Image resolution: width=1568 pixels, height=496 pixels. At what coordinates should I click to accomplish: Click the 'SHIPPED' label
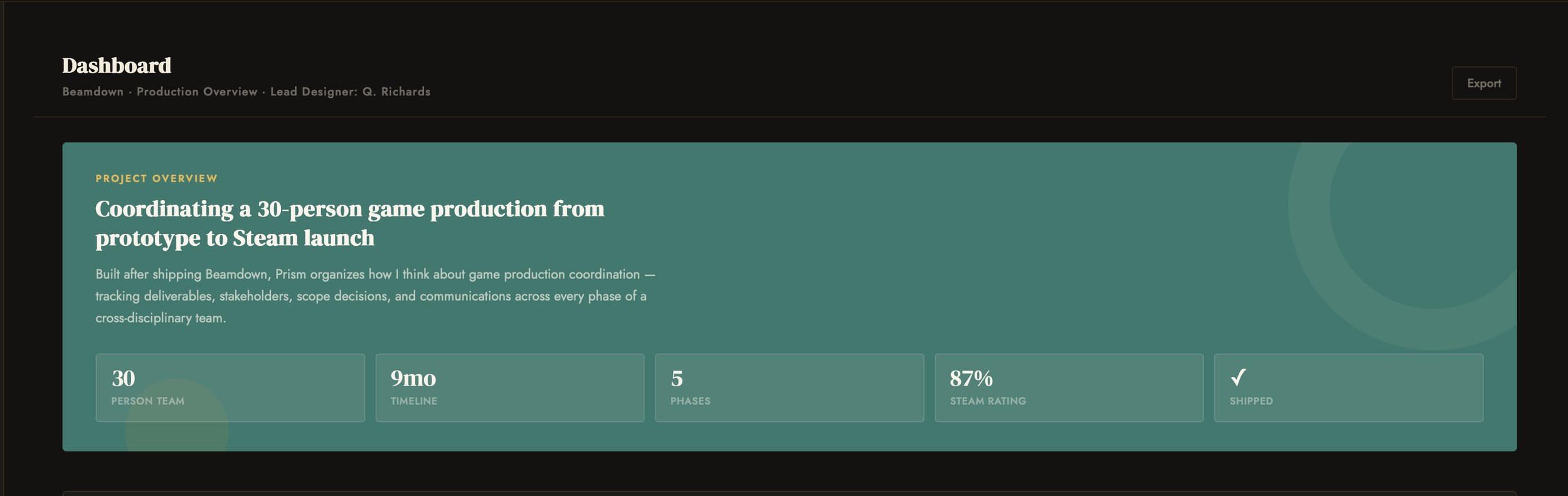pos(1251,401)
